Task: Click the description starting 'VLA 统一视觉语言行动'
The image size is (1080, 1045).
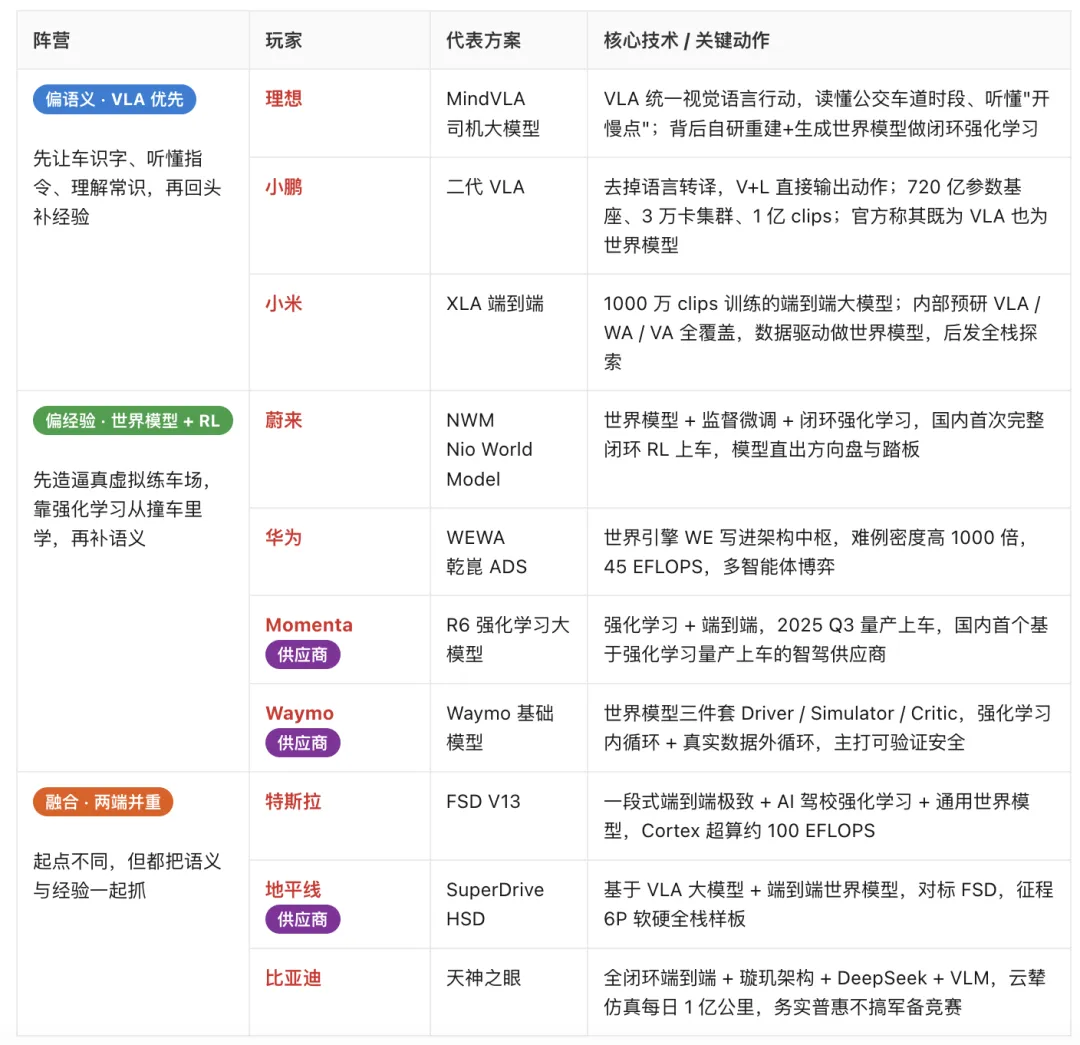Action: [x=827, y=114]
